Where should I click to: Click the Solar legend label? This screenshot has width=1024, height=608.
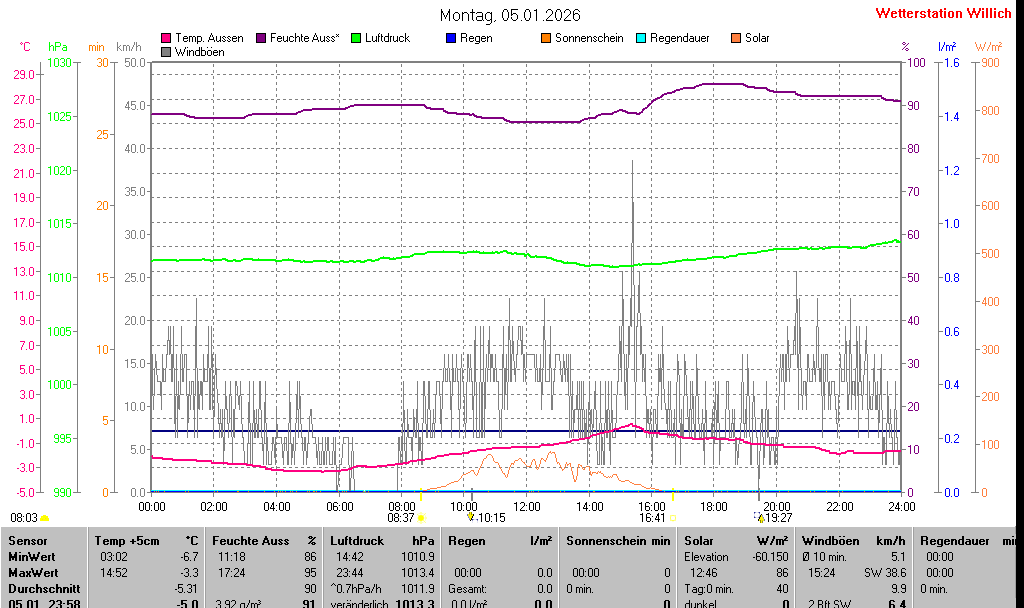point(757,38)
